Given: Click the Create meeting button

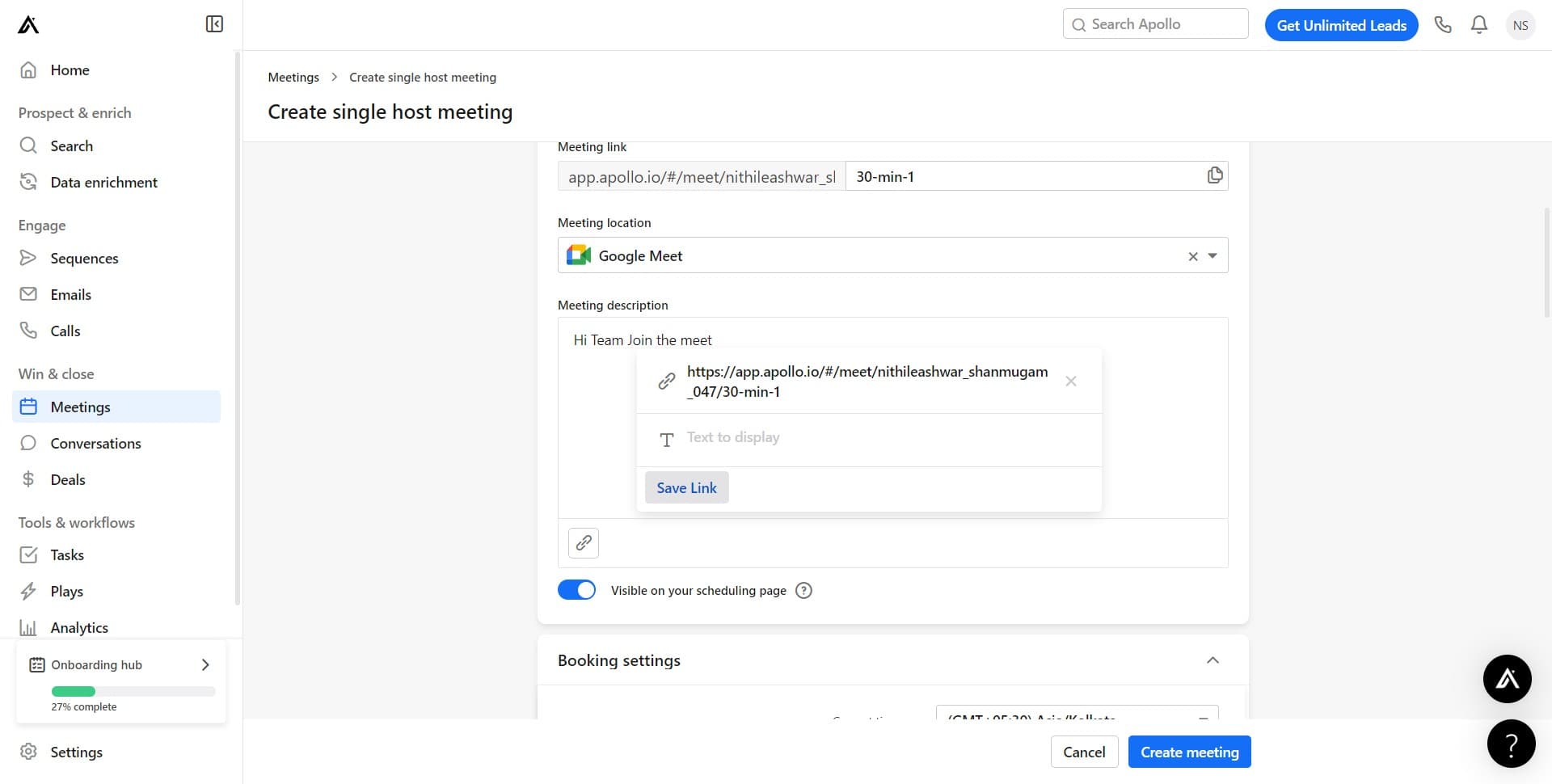Looking at the screenshot, I should 1189,752.
